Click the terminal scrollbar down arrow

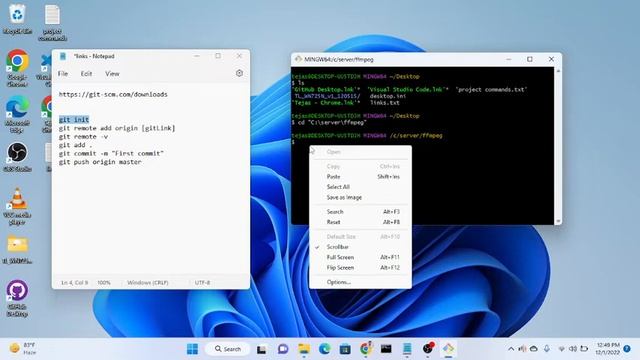pyautogui.click(x=558, y=221)
